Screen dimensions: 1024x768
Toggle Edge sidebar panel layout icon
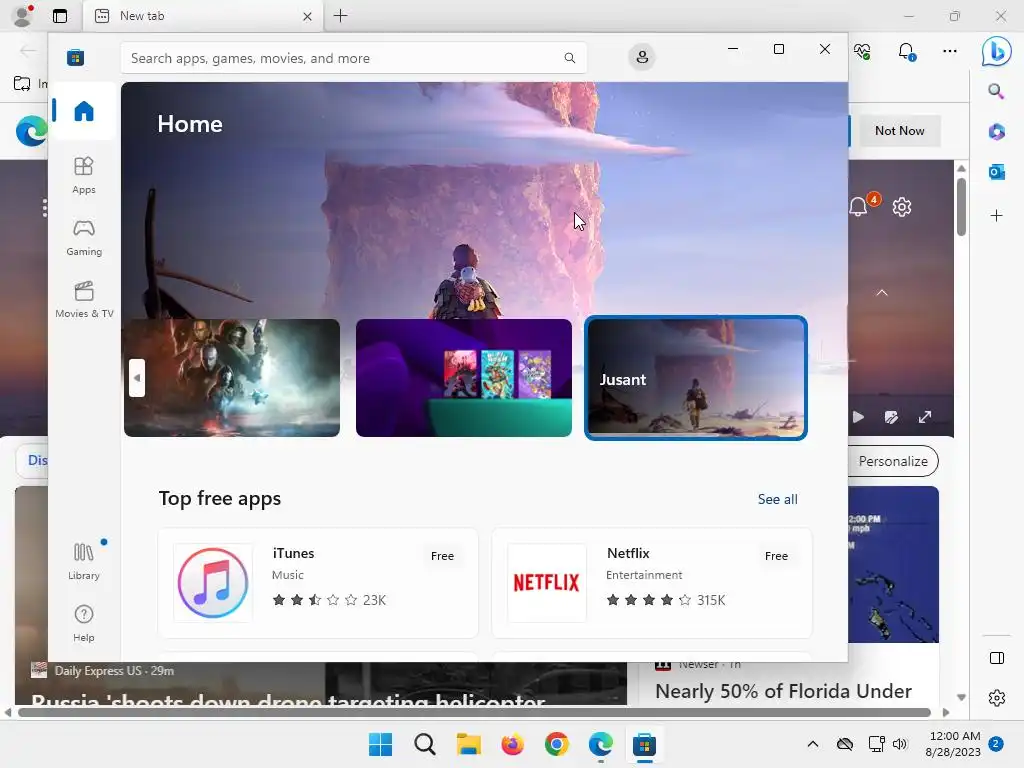997,658
